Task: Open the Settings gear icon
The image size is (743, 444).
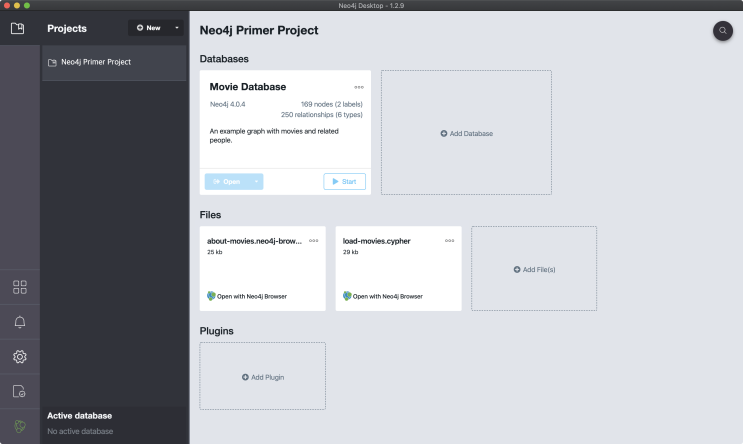Action: click(x=19, y=356)
